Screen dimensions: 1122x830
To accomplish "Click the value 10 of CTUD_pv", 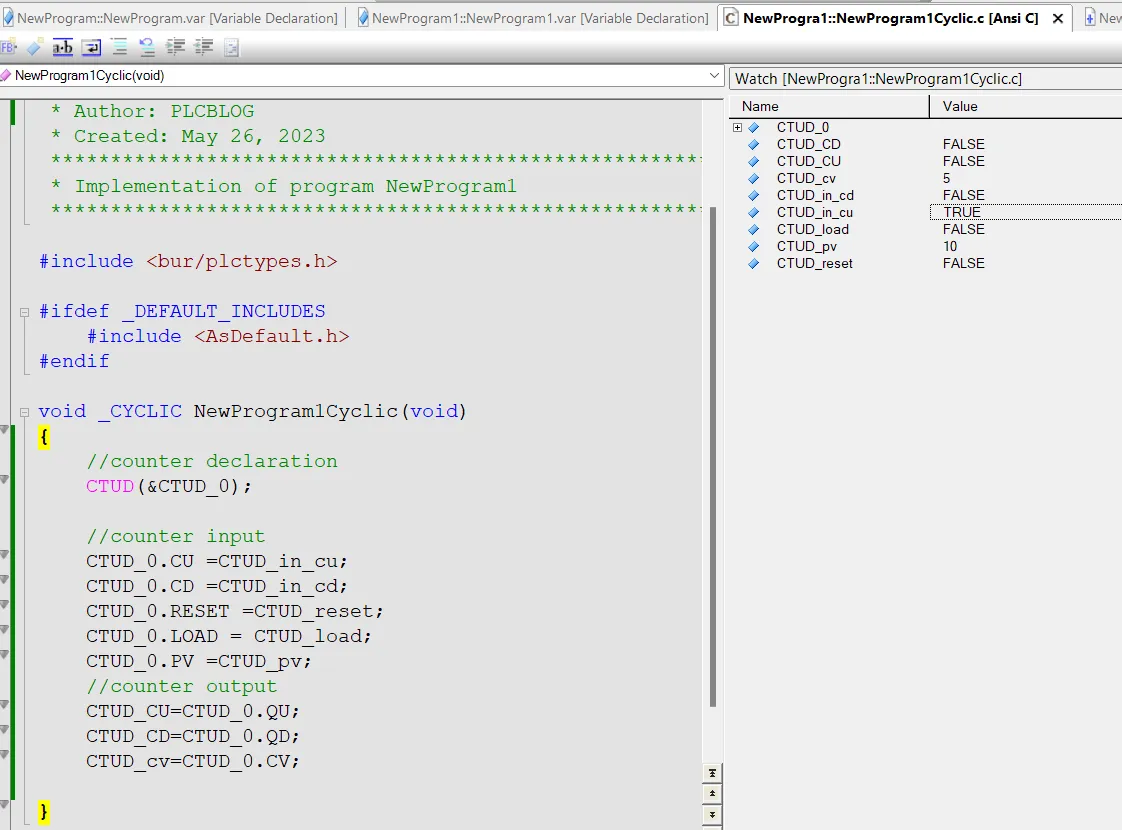I will click(950, 247).
